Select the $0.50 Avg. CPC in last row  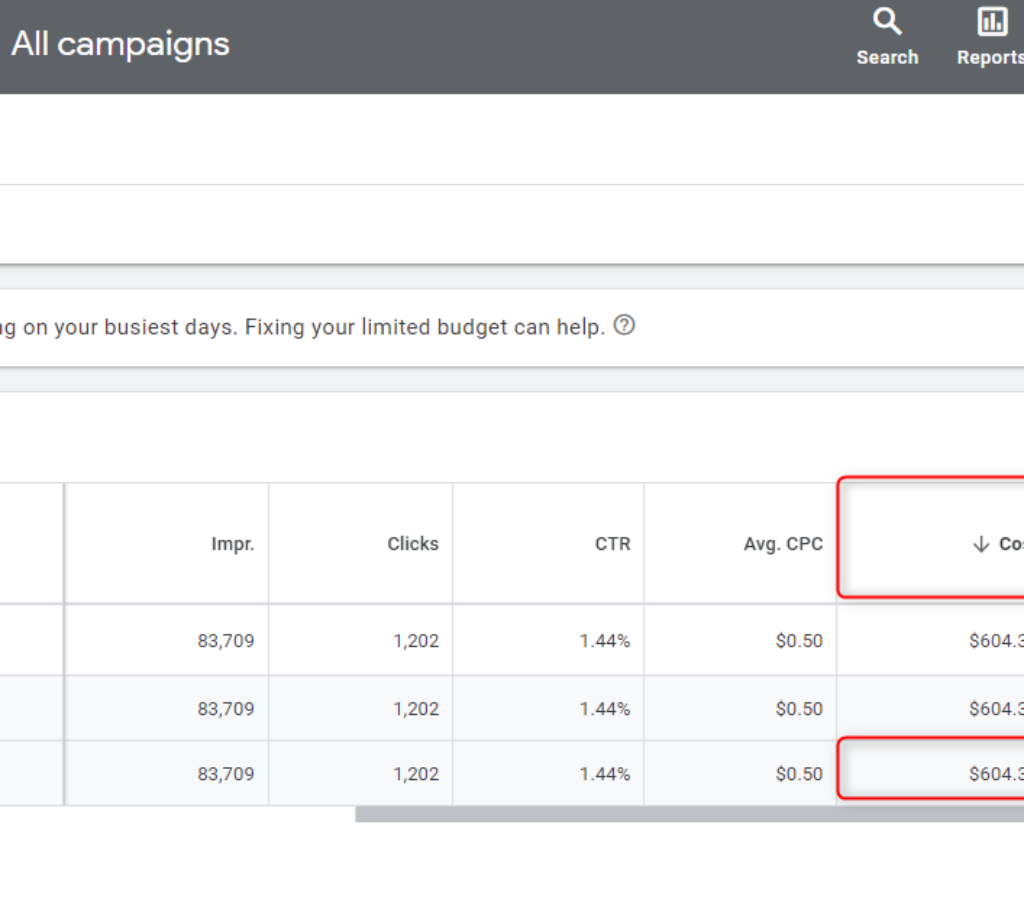tap(799, 772)
